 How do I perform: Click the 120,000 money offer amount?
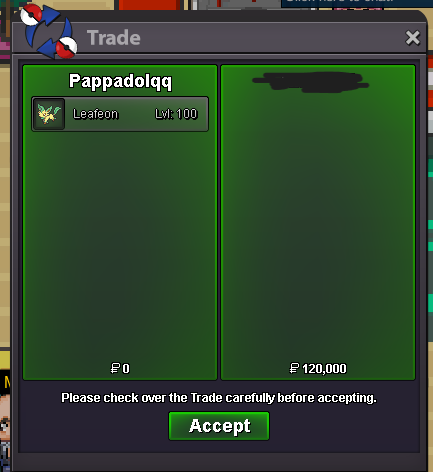pos(324,369)
